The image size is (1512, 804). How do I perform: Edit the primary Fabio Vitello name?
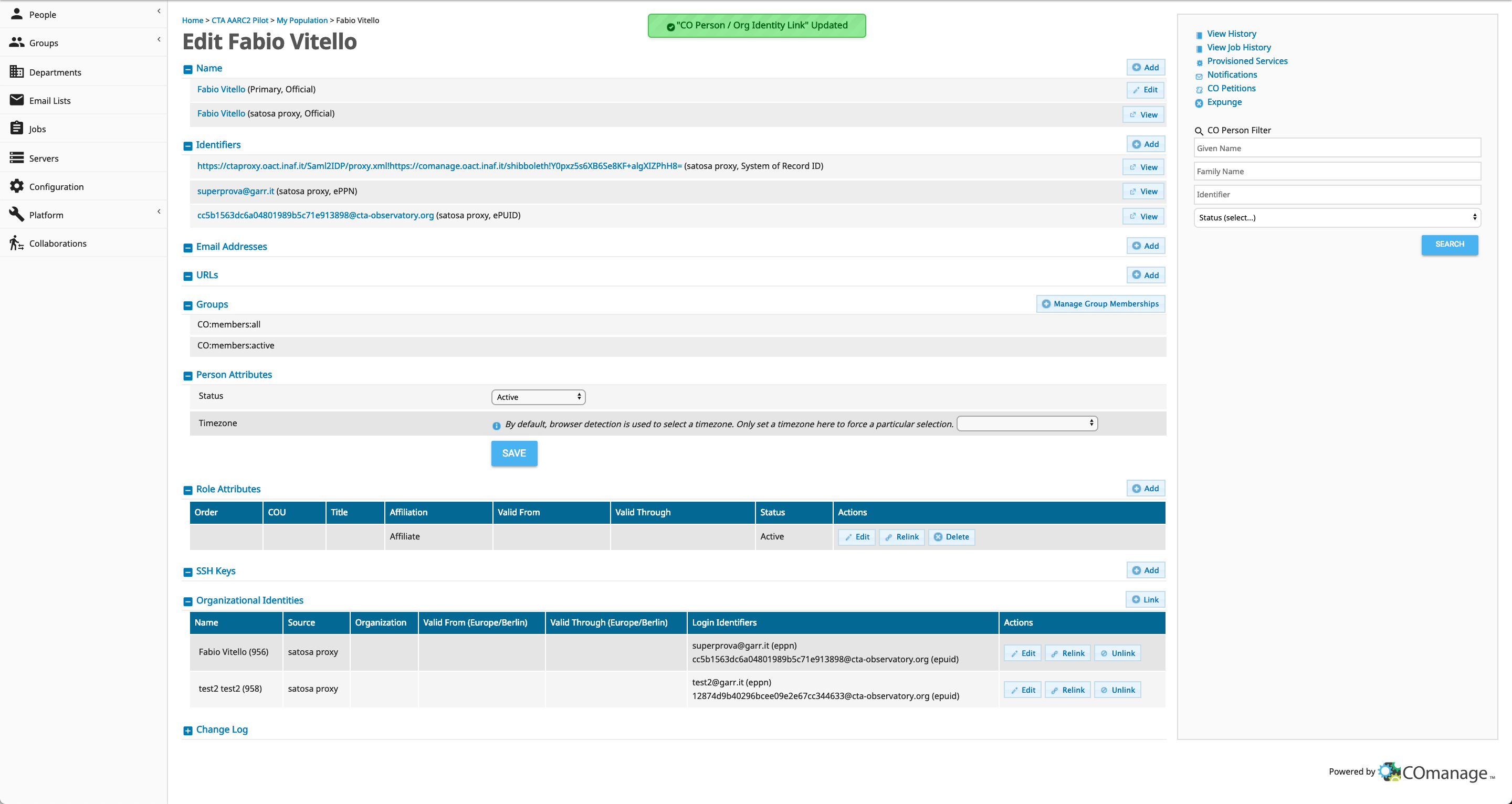[1145, 90]
